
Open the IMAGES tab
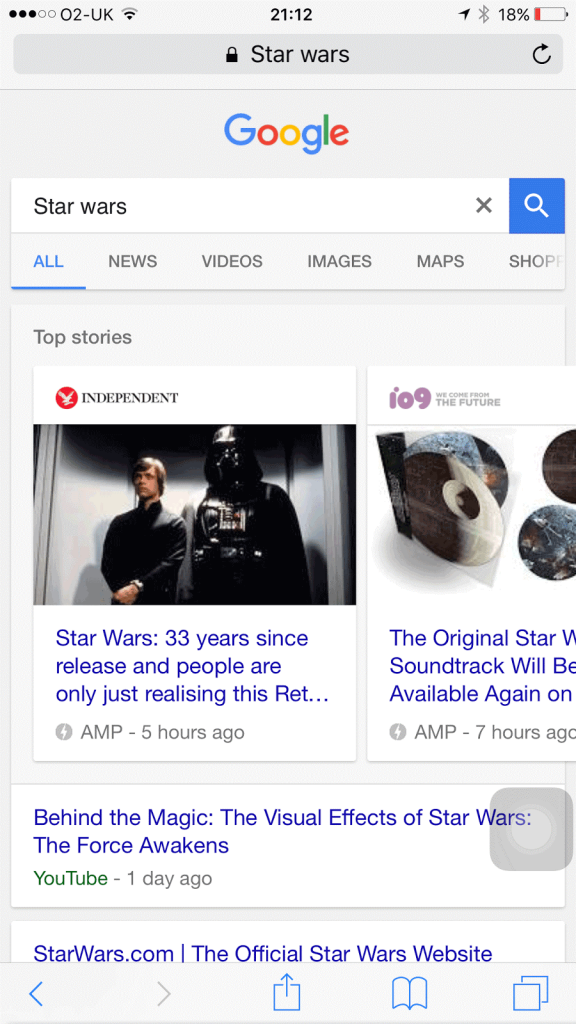340,262
